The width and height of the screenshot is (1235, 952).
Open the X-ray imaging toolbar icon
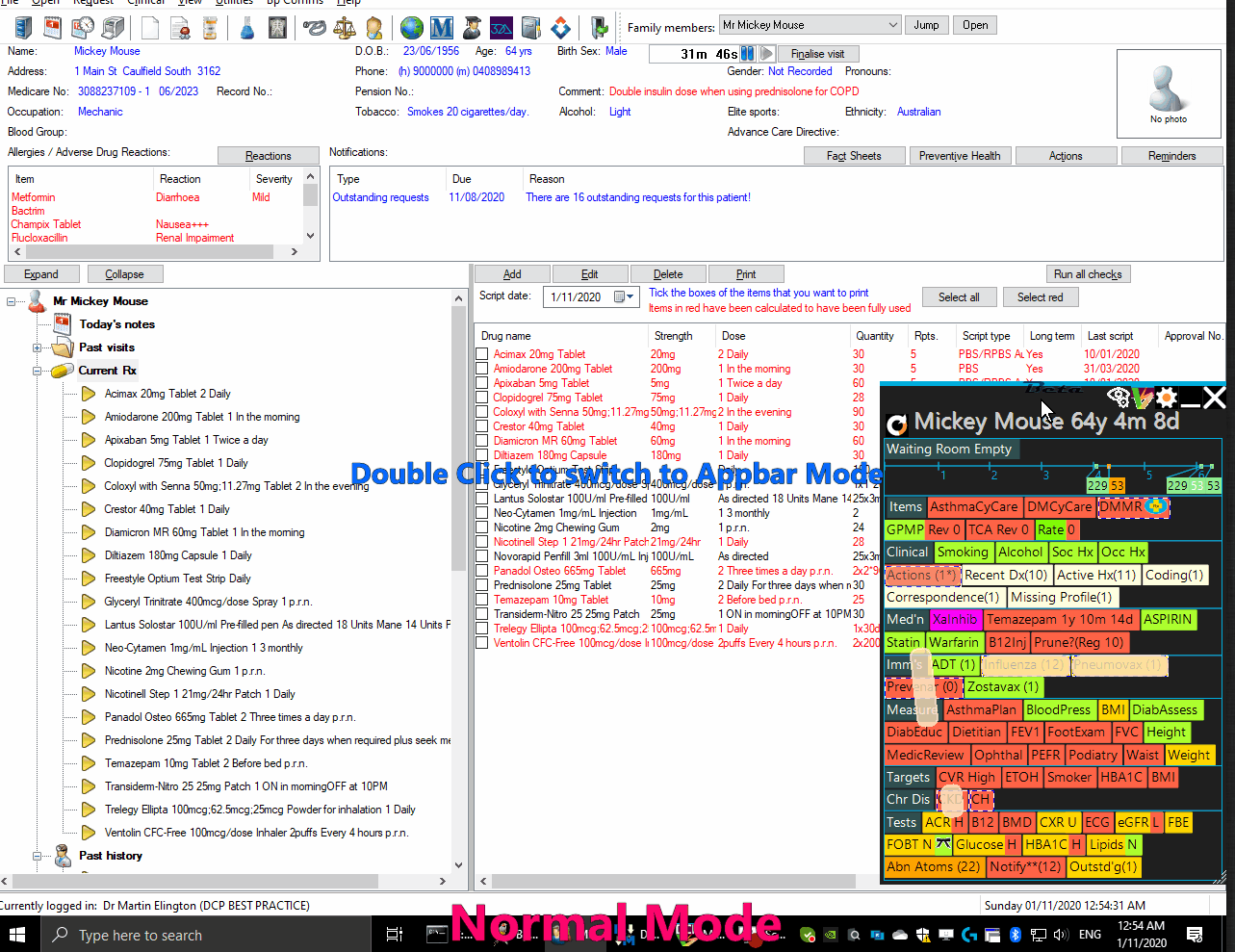(277, 28)
